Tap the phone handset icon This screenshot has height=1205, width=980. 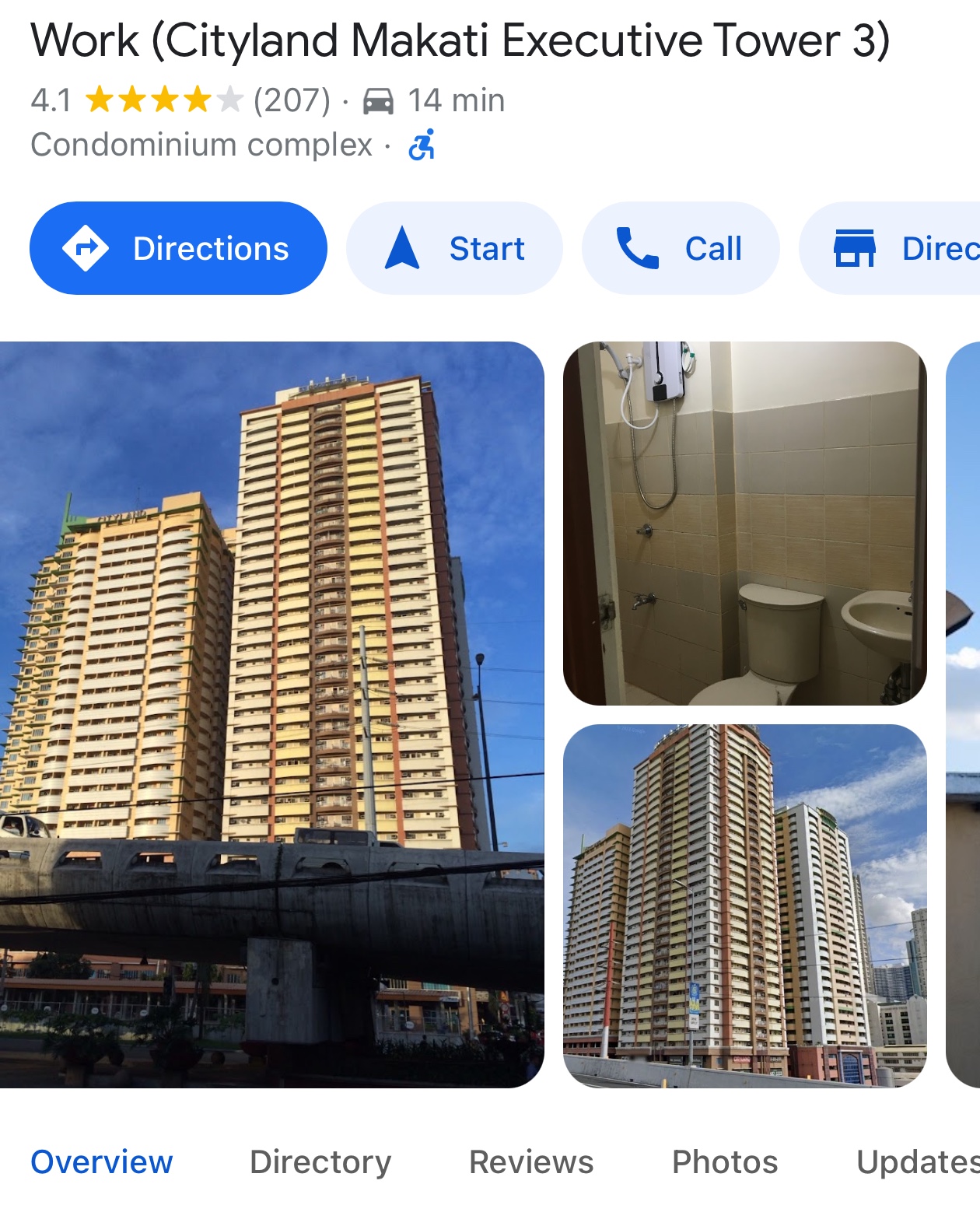click(x=637, y=248)
